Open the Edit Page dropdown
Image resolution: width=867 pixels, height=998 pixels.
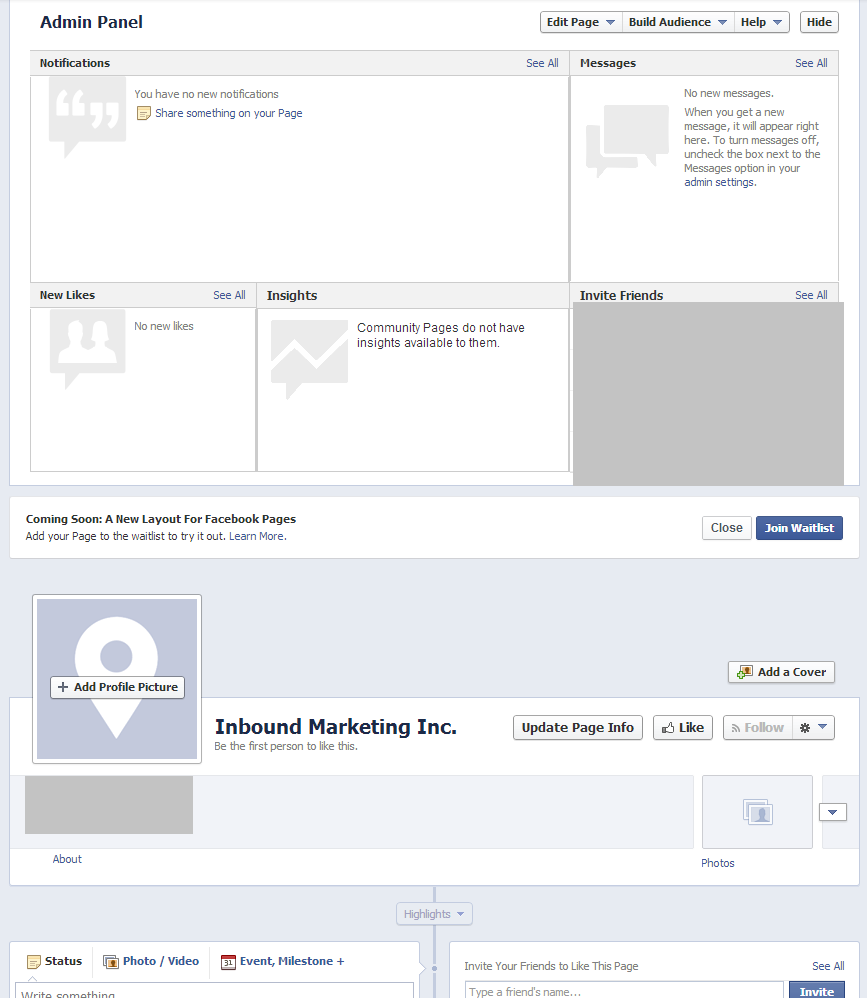coord(581,22)
